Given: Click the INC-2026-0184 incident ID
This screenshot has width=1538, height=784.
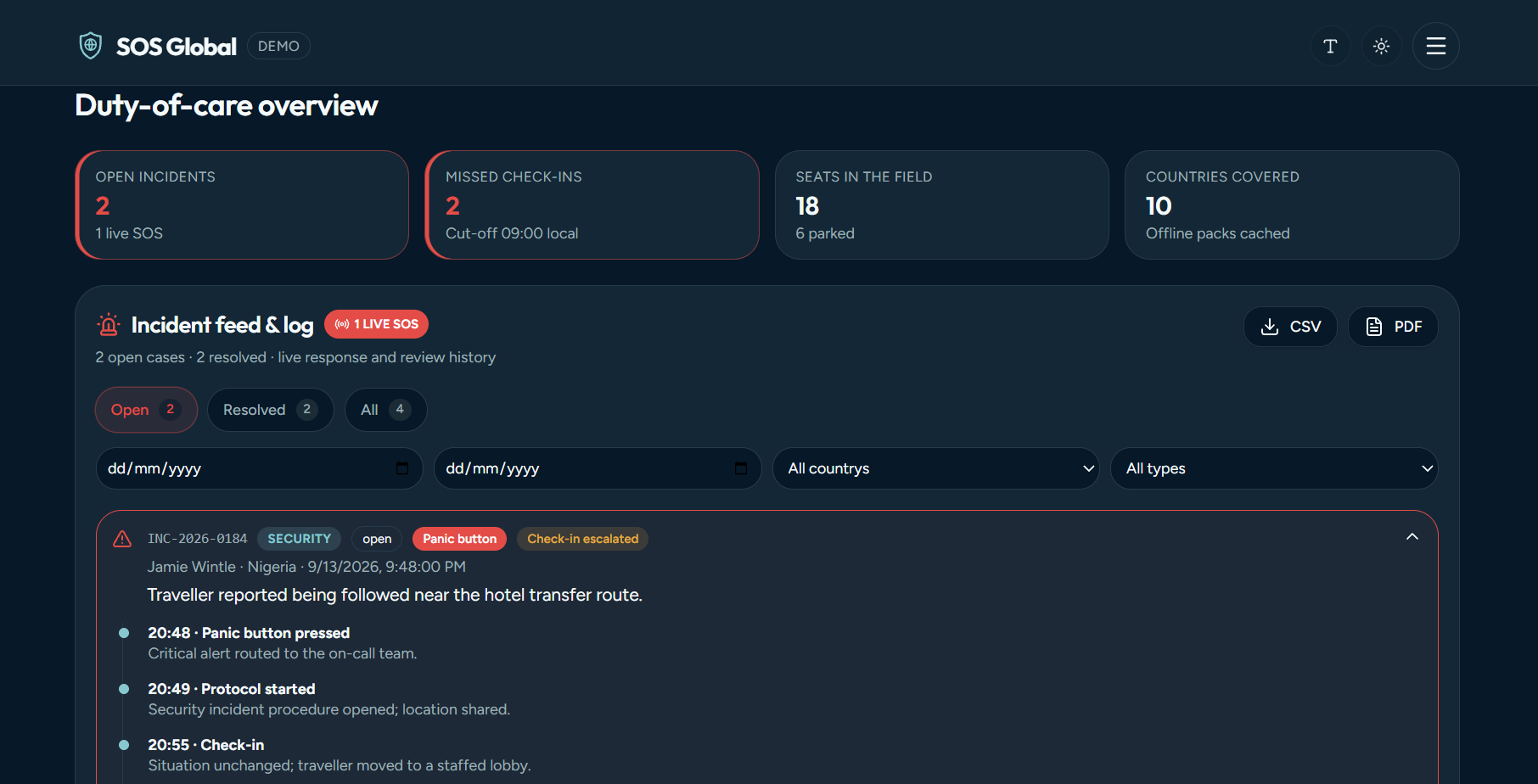Looking at the screenshot, I should [198, 539].
